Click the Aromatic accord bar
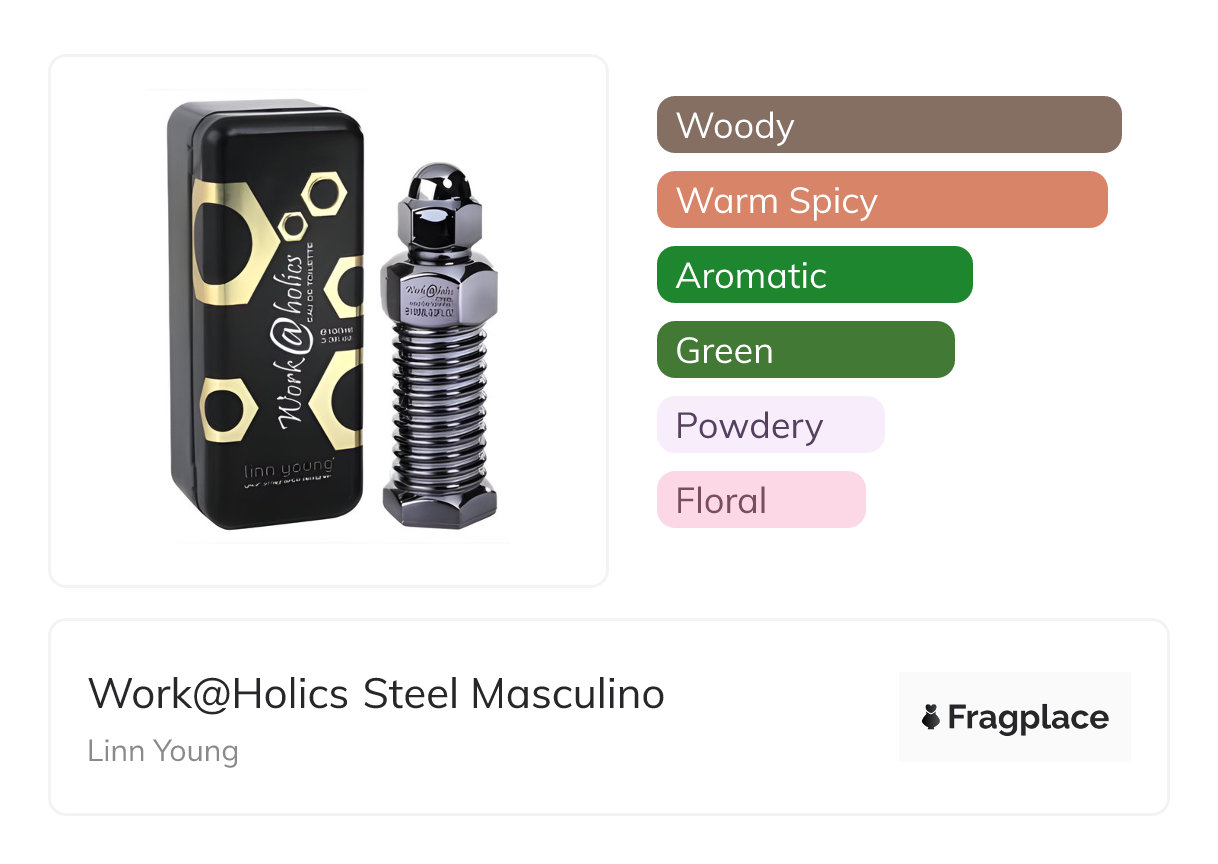 [x=814, y=275]
